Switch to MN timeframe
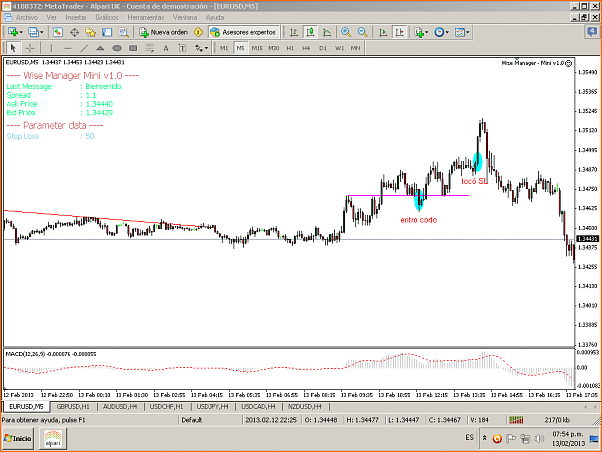Image resolution: width=602 pixels, height=452 pixels. click(356, 48)
